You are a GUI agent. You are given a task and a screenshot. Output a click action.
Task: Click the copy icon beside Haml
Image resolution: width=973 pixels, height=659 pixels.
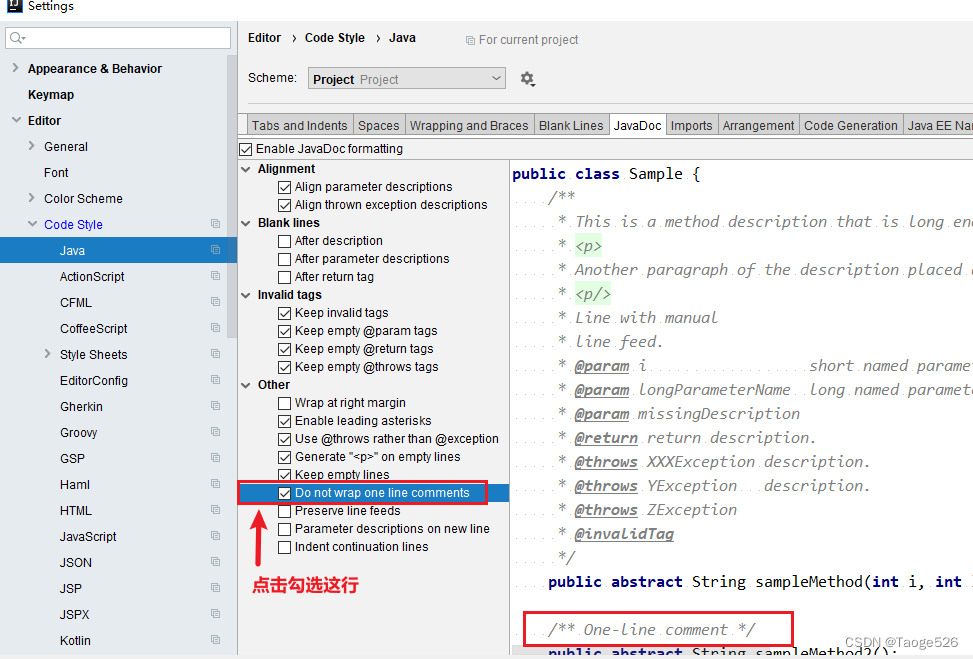[215, 484]
